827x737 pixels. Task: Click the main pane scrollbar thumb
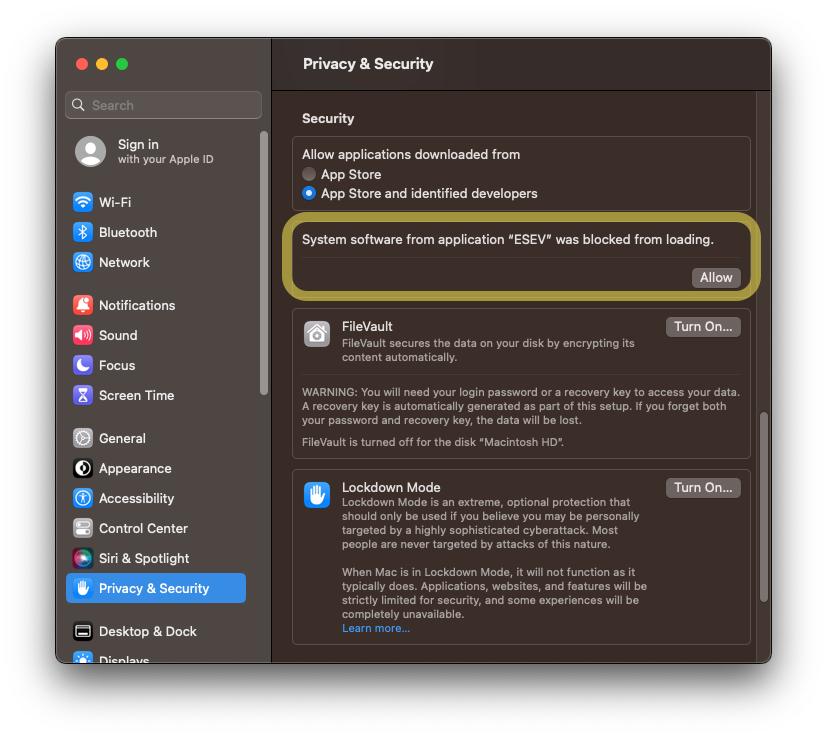coord(763,506)
